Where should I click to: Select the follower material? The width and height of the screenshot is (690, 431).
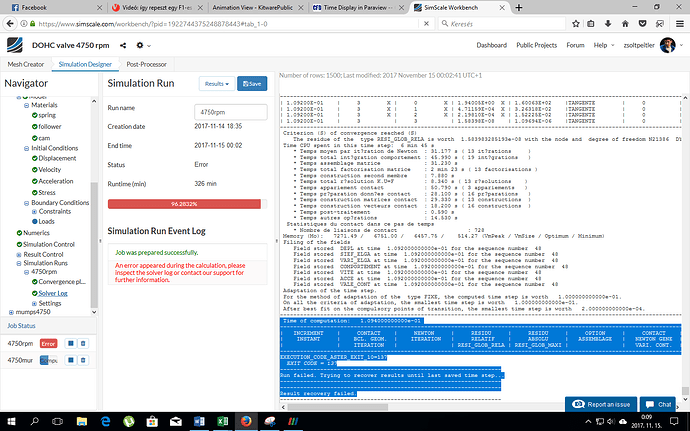click(x=50, y=126)
